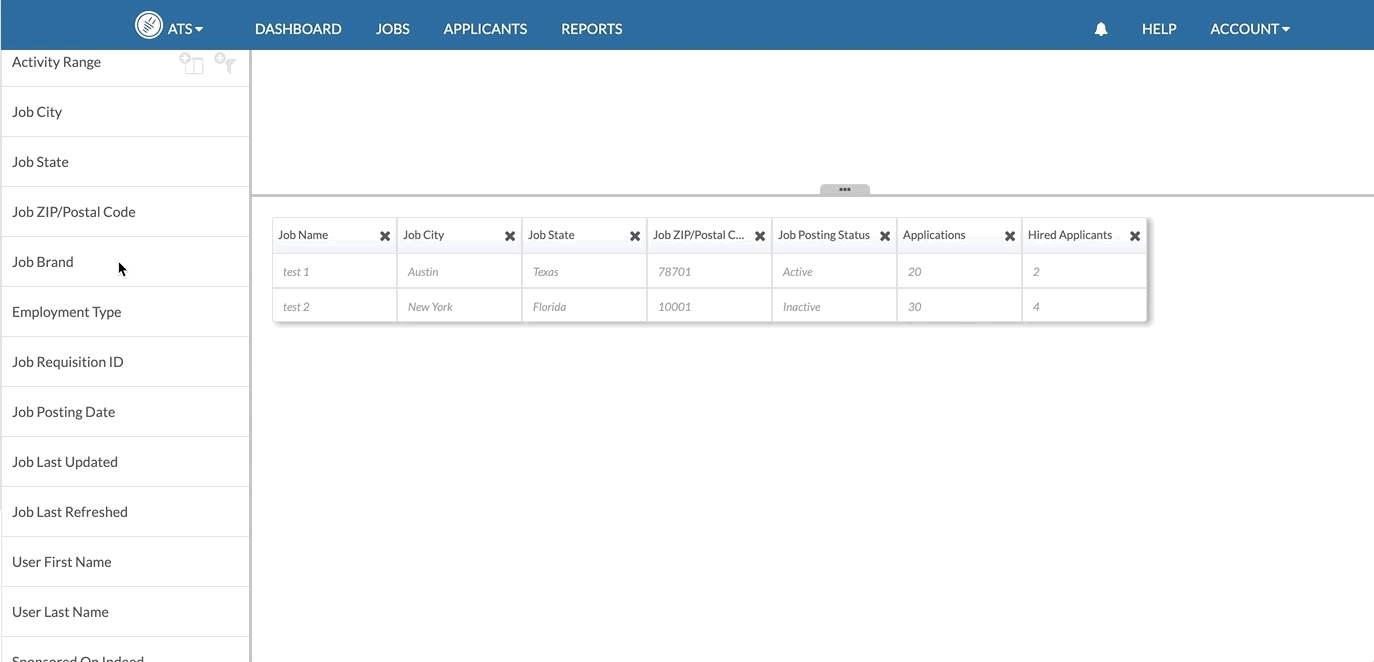Remove the Job ZIP/Postal Code column

click(759, 236)
